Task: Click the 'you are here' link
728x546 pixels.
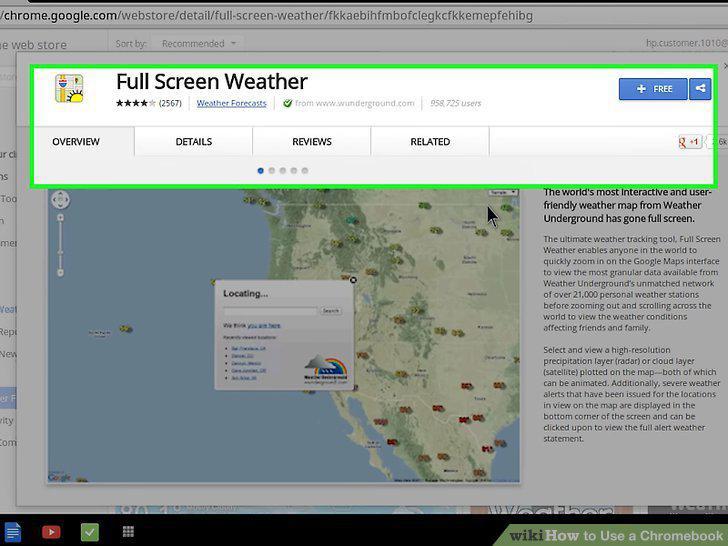Action: pos(264,325)
